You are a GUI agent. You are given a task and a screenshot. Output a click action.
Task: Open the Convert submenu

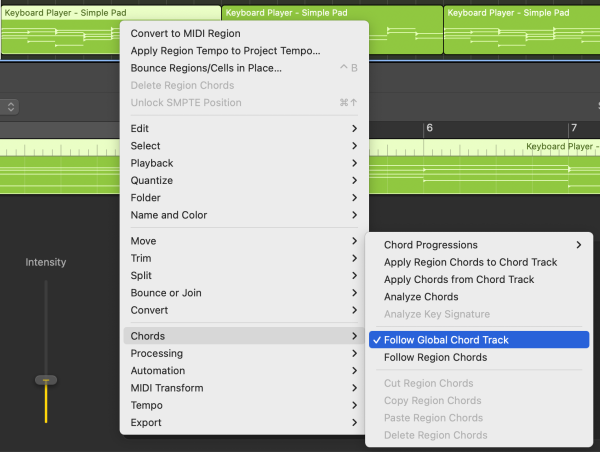coord(244,310)
